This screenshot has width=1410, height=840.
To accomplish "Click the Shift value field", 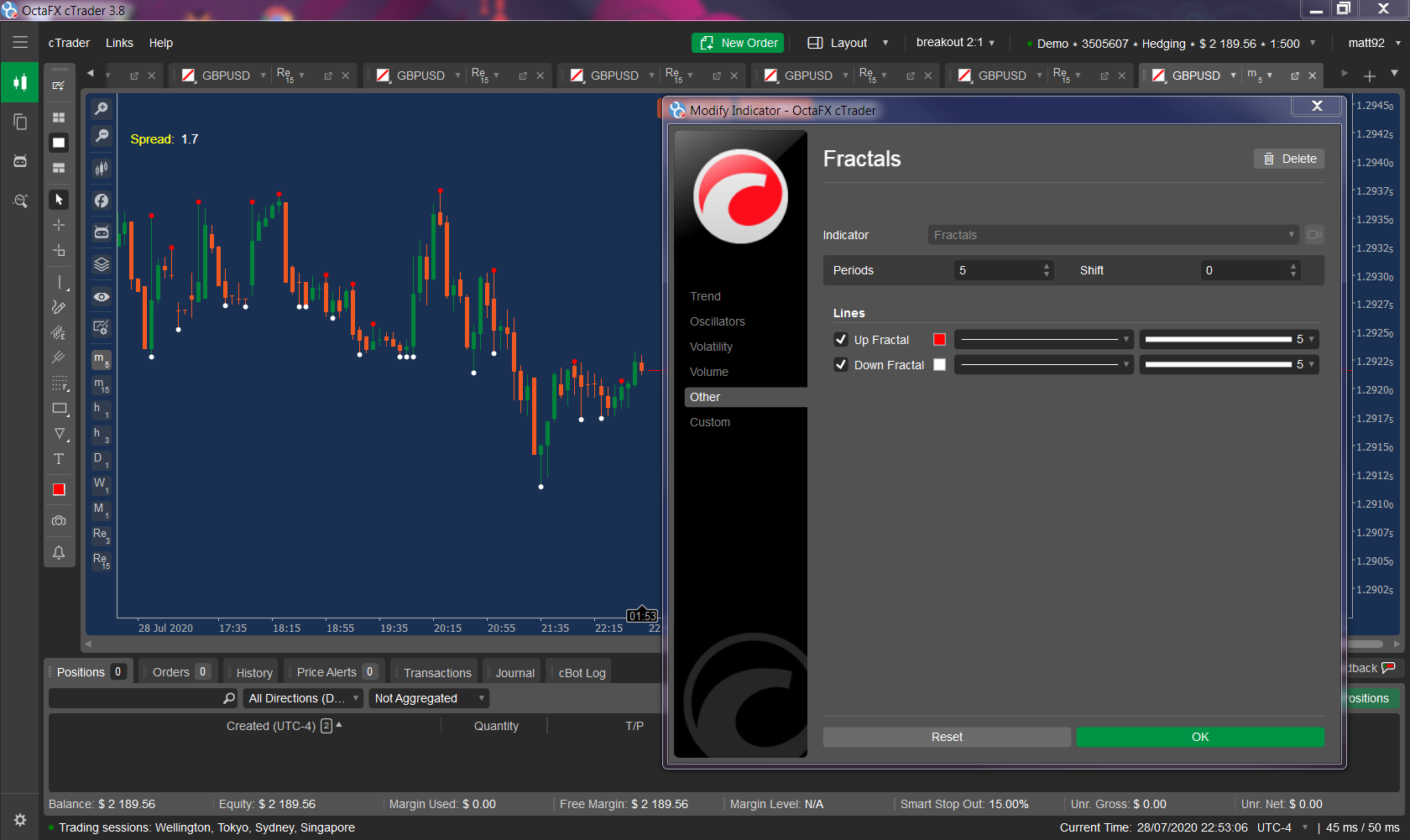I will point(1251,270).
